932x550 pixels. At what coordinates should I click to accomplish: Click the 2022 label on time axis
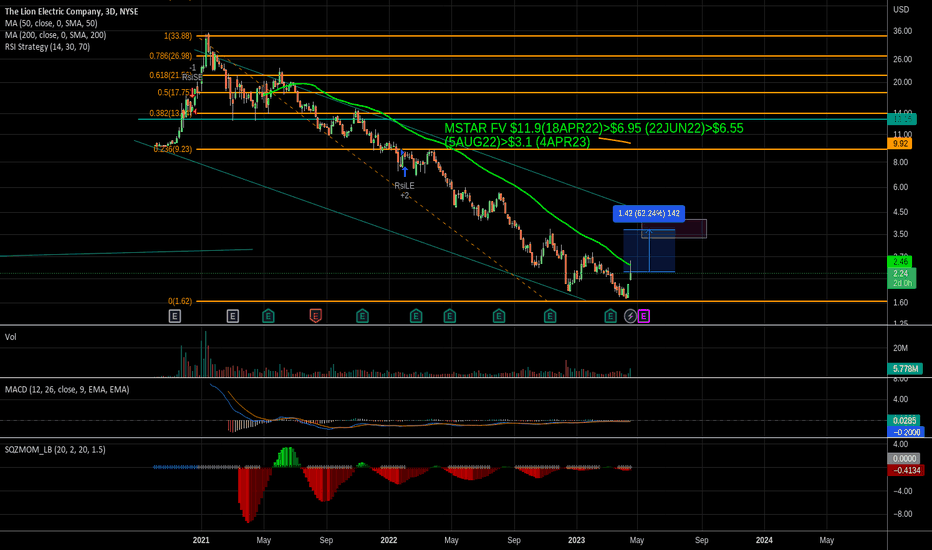tap(389, 540)
